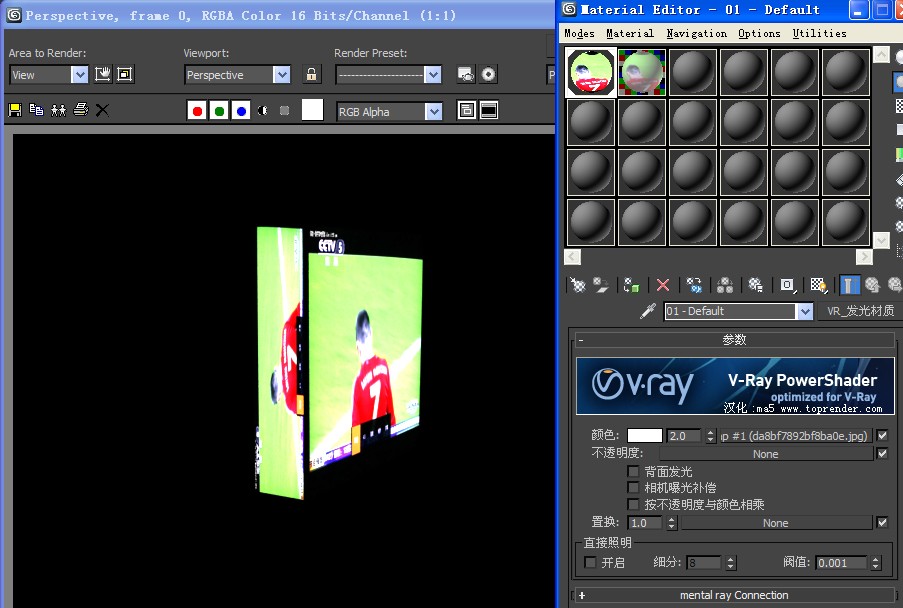This screenshot has width=903, height=608.
Task: Click the 不透明度 None map button
Action: point(765,454)
